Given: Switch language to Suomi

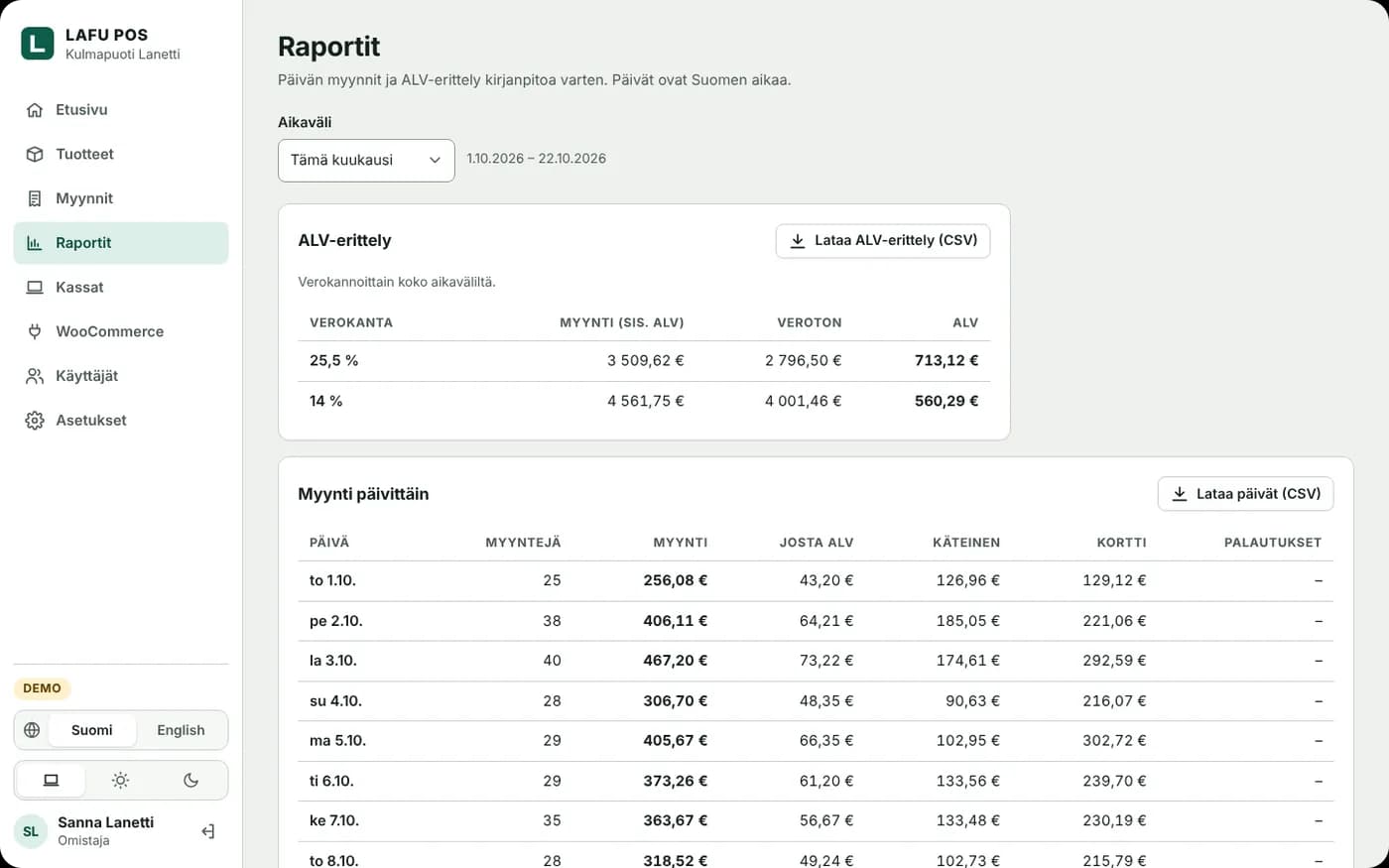Looking at the screenshot, I should pyautogui.click(x=91, y=730).
